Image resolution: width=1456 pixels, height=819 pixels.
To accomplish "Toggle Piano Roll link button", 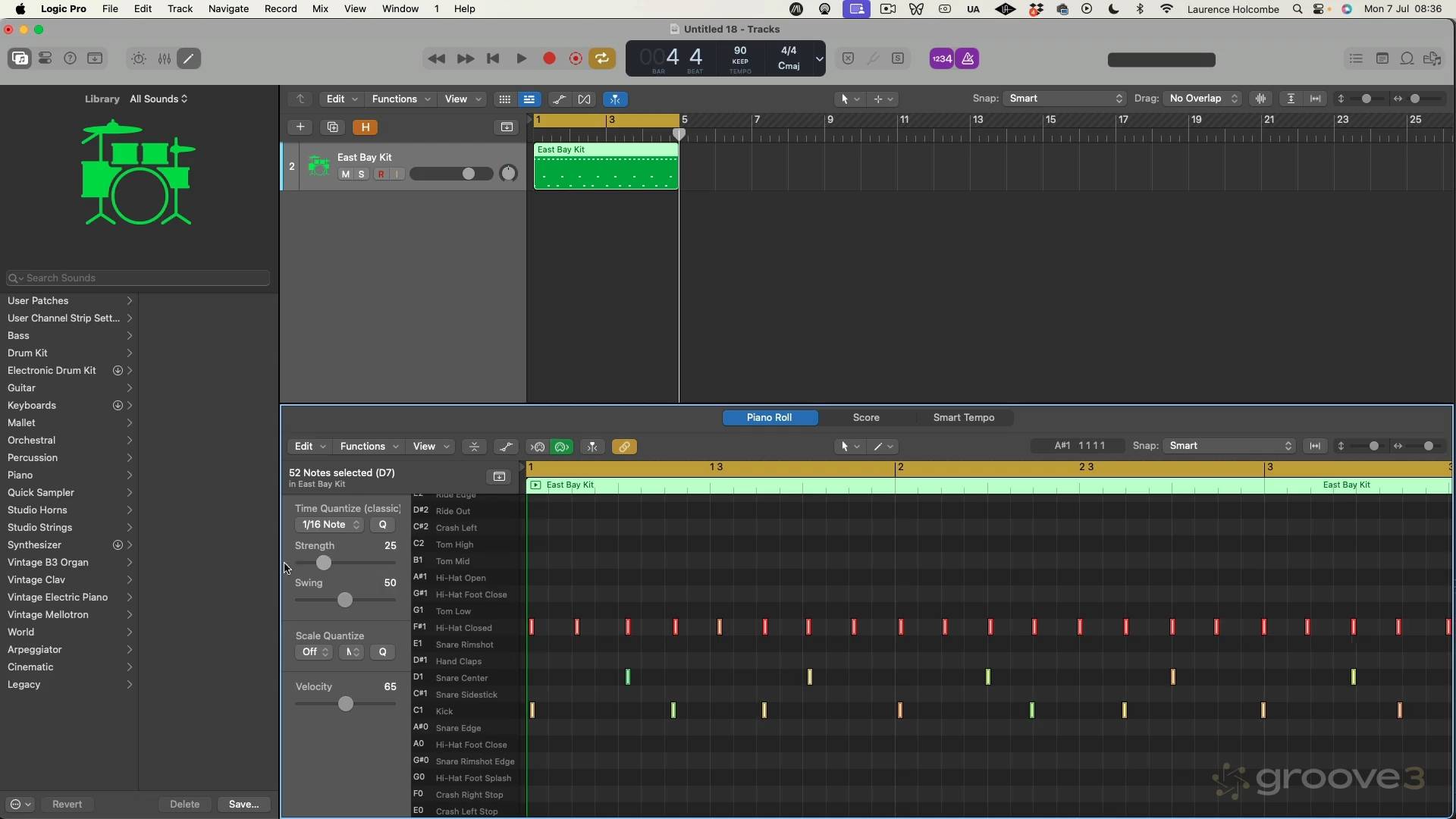I will point(624,447).
